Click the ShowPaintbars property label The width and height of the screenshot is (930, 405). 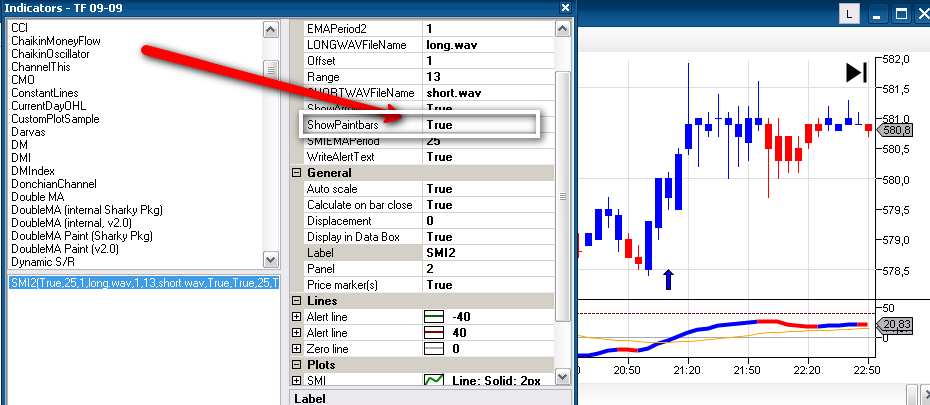click(342, 125)
